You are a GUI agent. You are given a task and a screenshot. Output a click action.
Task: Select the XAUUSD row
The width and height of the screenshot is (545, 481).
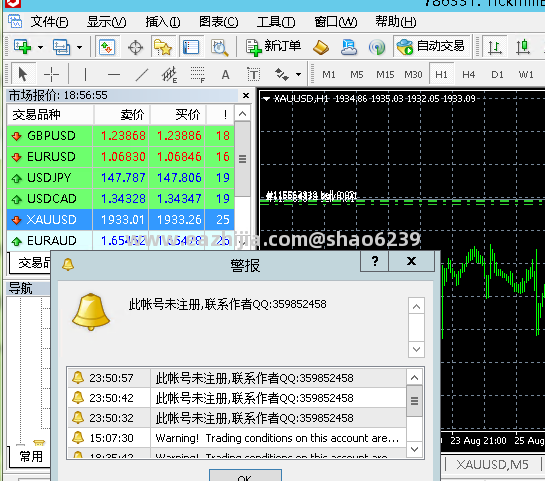tap(120, 219)
